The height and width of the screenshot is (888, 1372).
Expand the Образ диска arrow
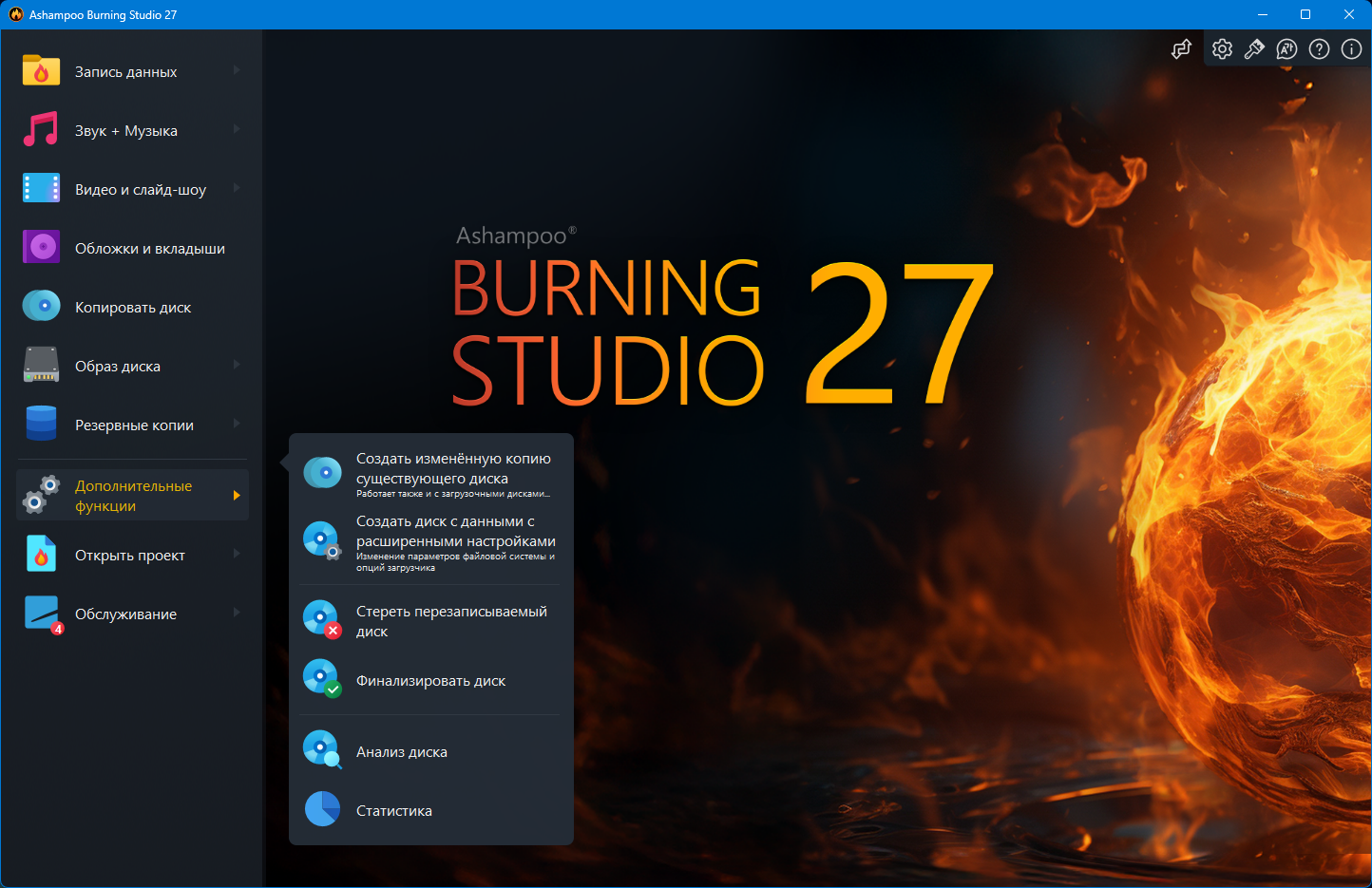click(x=237, y=366)
